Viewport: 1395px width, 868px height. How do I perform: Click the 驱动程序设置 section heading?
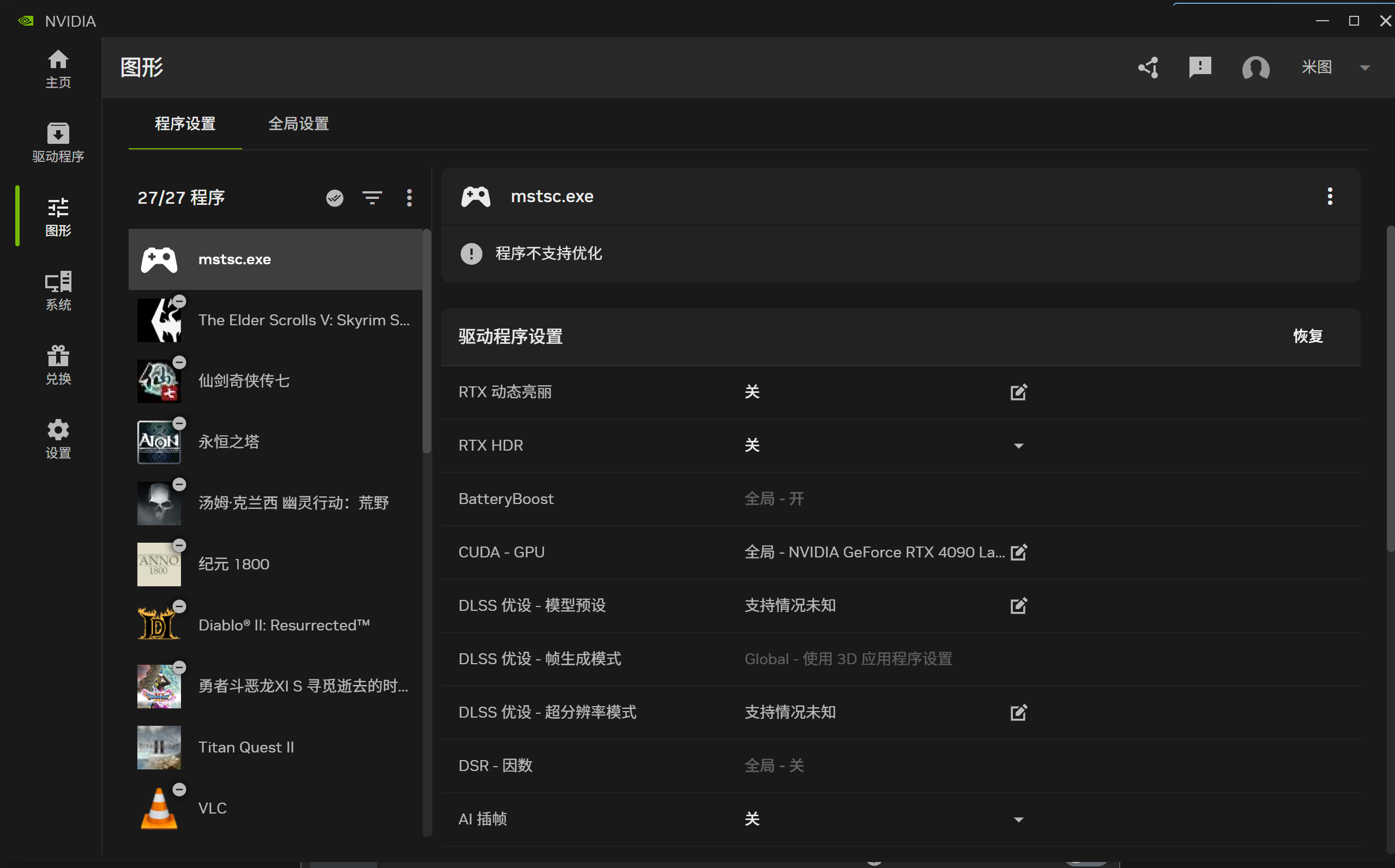pyautogui.click(x=510, y=336)
